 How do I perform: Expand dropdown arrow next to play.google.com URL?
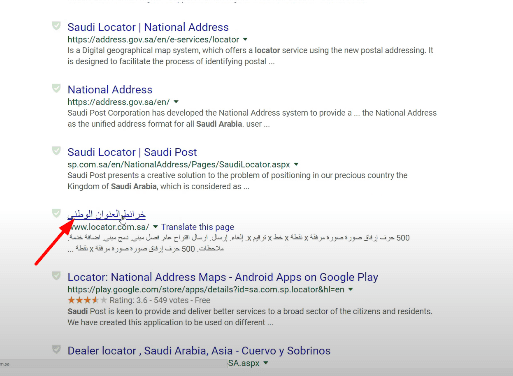tap(350, 289)
